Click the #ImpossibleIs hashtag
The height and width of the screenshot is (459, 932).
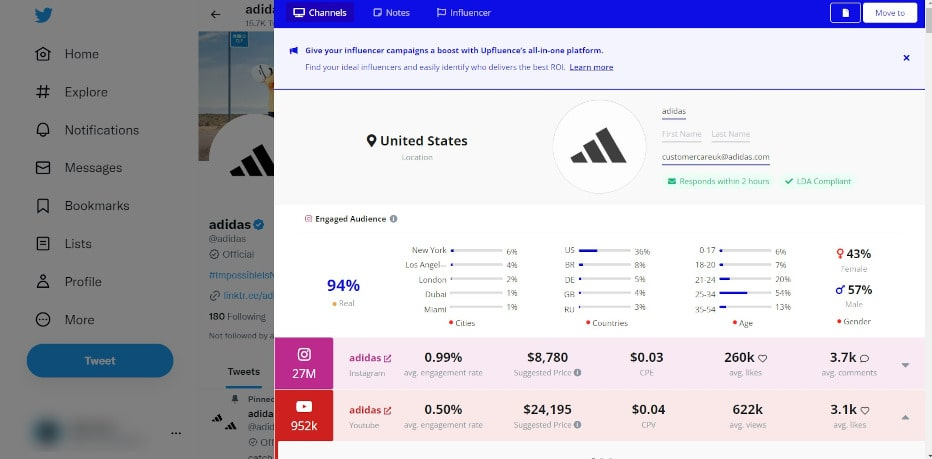(x=241, y=276)
